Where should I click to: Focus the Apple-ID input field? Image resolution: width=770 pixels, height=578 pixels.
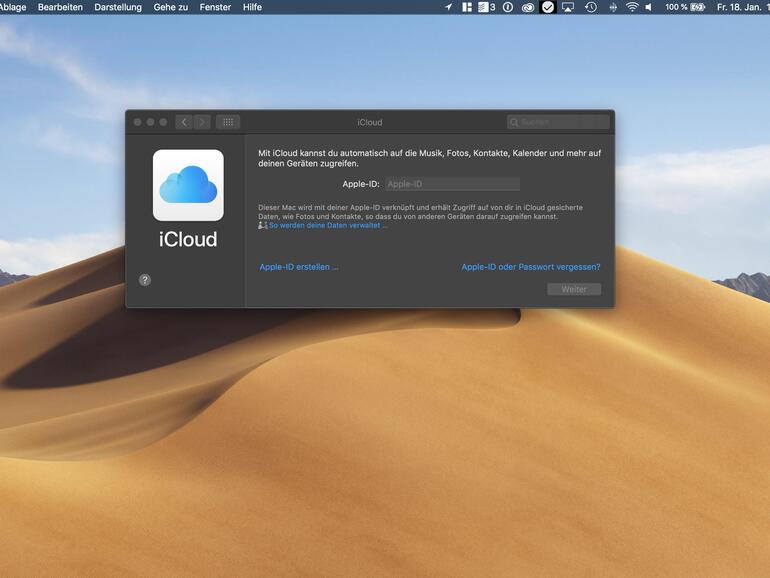[452, 184]
